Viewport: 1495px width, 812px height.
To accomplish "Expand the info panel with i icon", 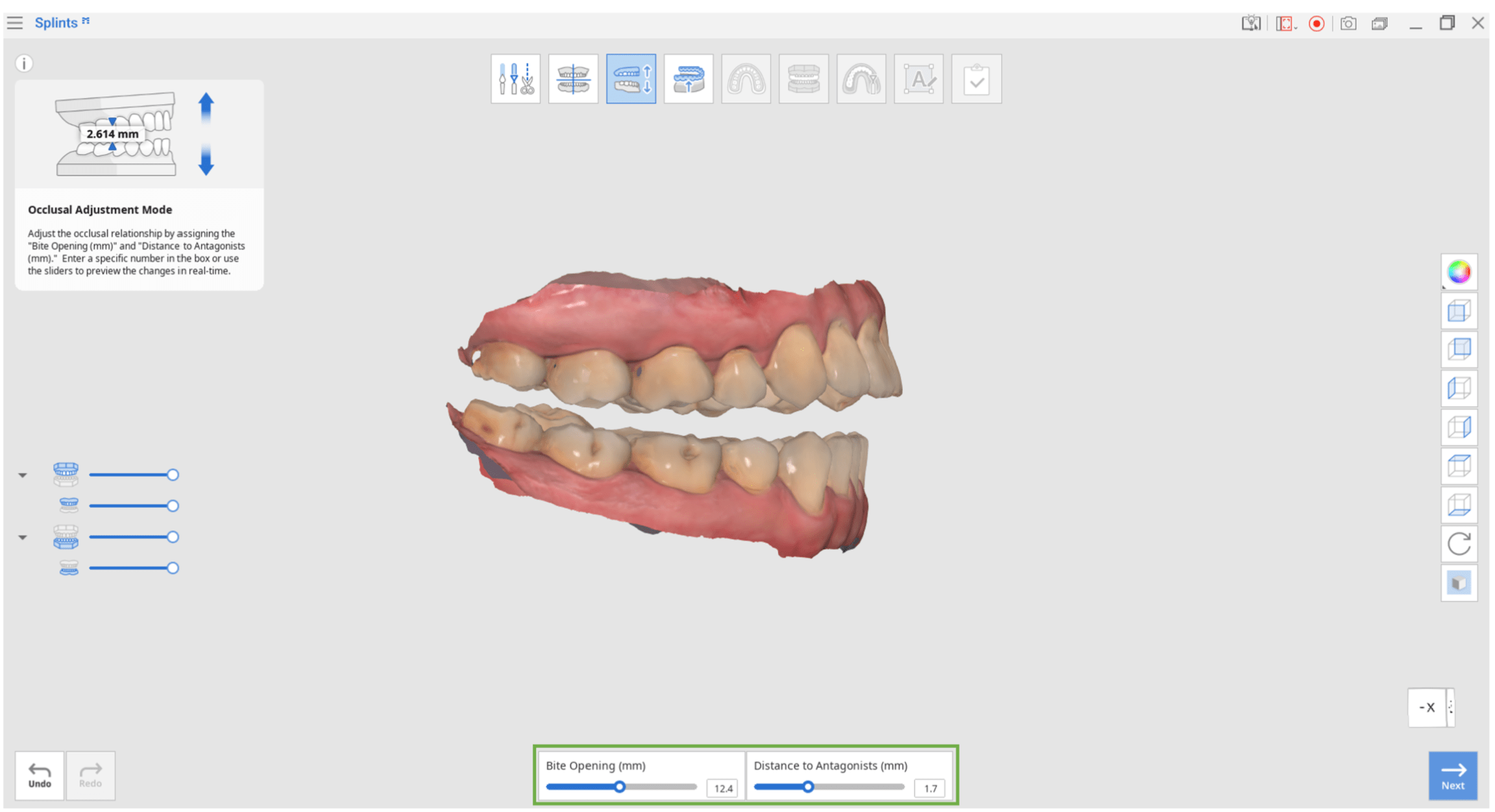I will pos(24,63).
